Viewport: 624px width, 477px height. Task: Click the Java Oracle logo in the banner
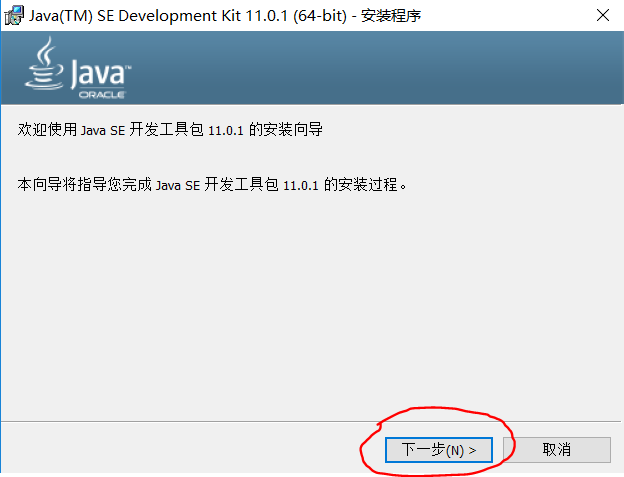click(x=78, y=68)
